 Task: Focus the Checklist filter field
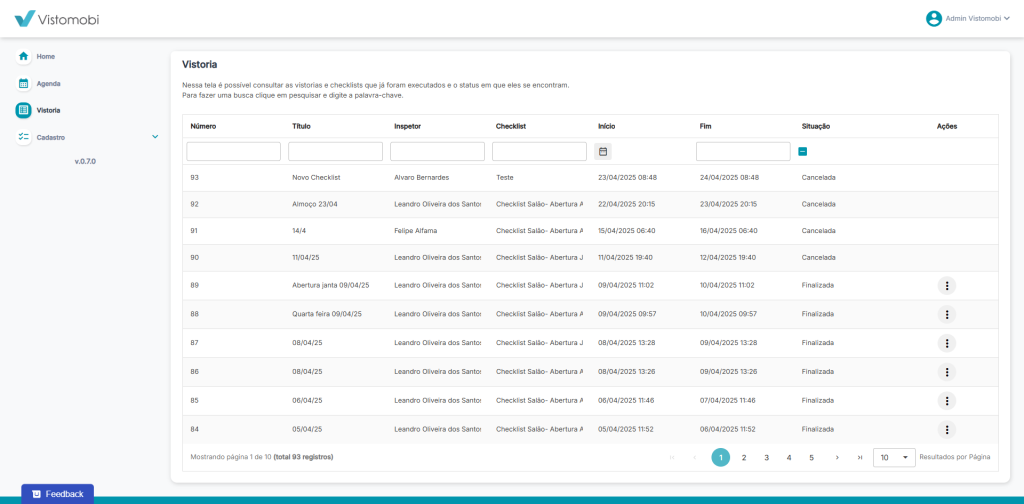pyautogui.click(x=539, y=151)
